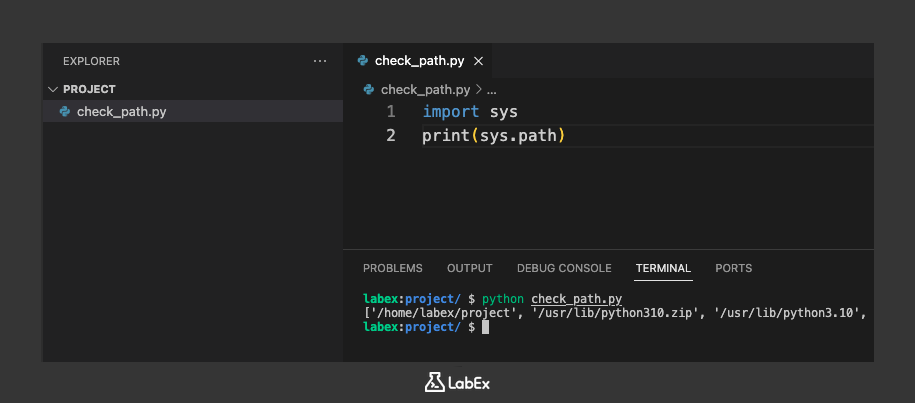Select the TERMINAL panel tab

(x=663, y=268)
